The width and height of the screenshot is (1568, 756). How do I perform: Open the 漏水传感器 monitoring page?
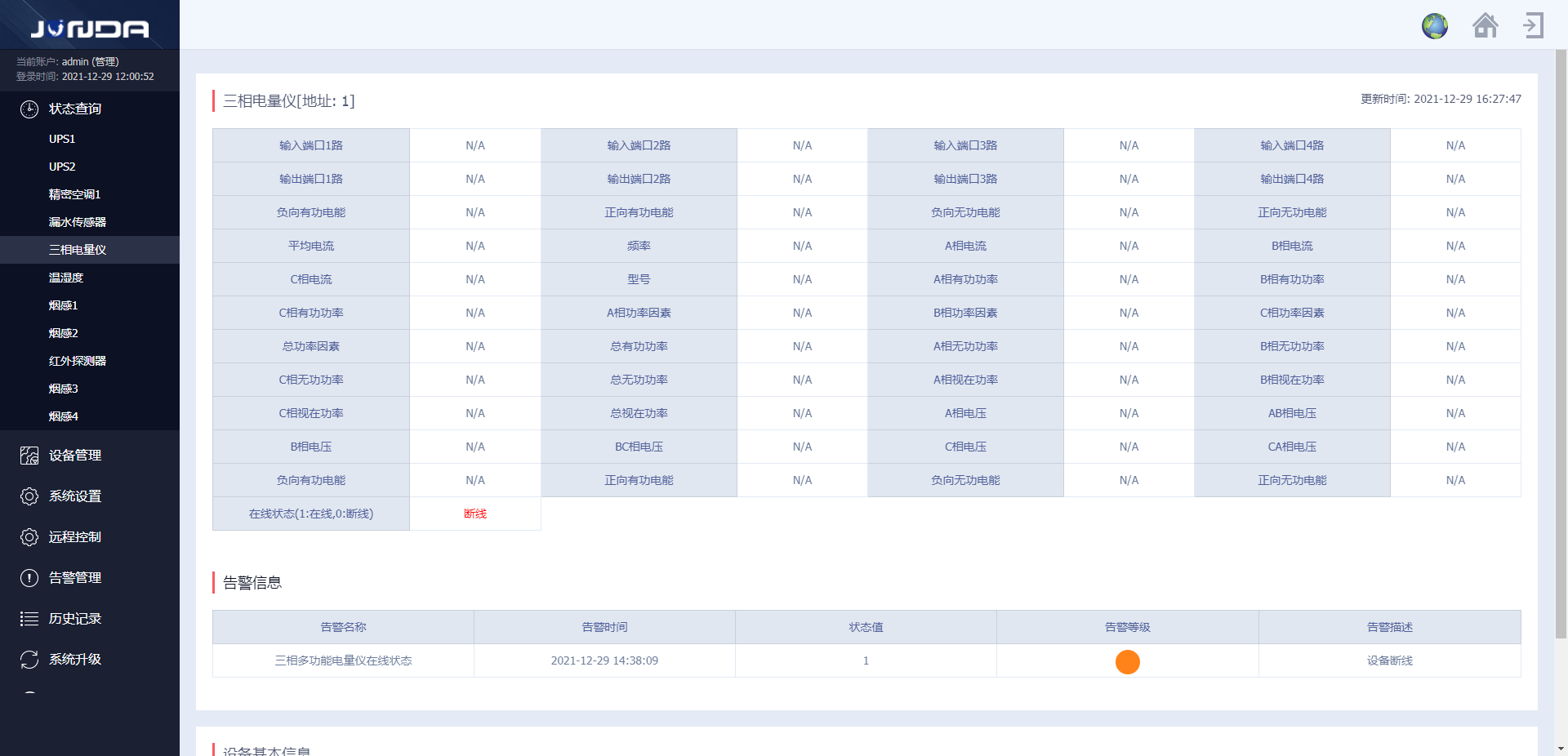coord(73,222)
